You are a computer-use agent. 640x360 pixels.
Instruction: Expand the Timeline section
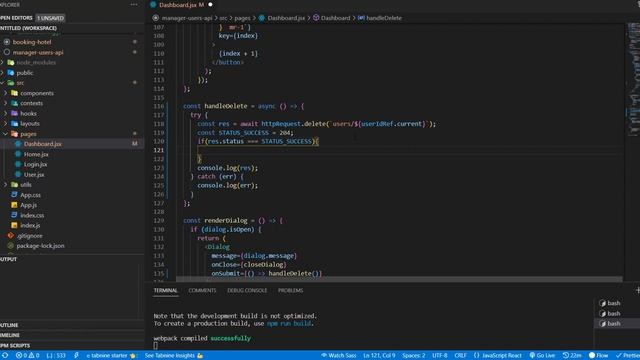10,335
